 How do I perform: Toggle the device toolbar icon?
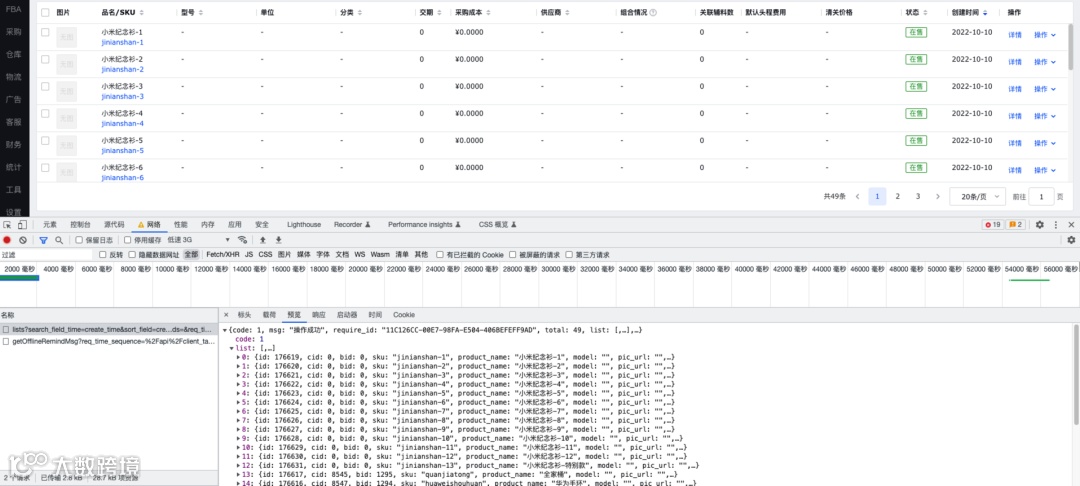tap(22, 224)
